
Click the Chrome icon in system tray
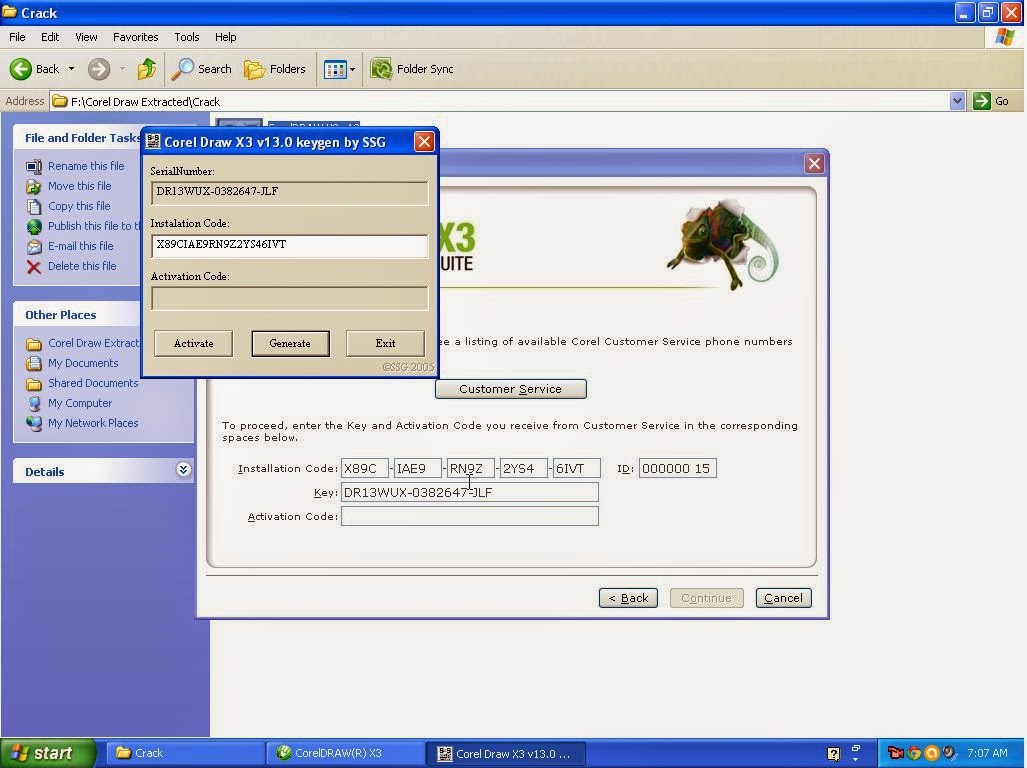tap(914, 753)
